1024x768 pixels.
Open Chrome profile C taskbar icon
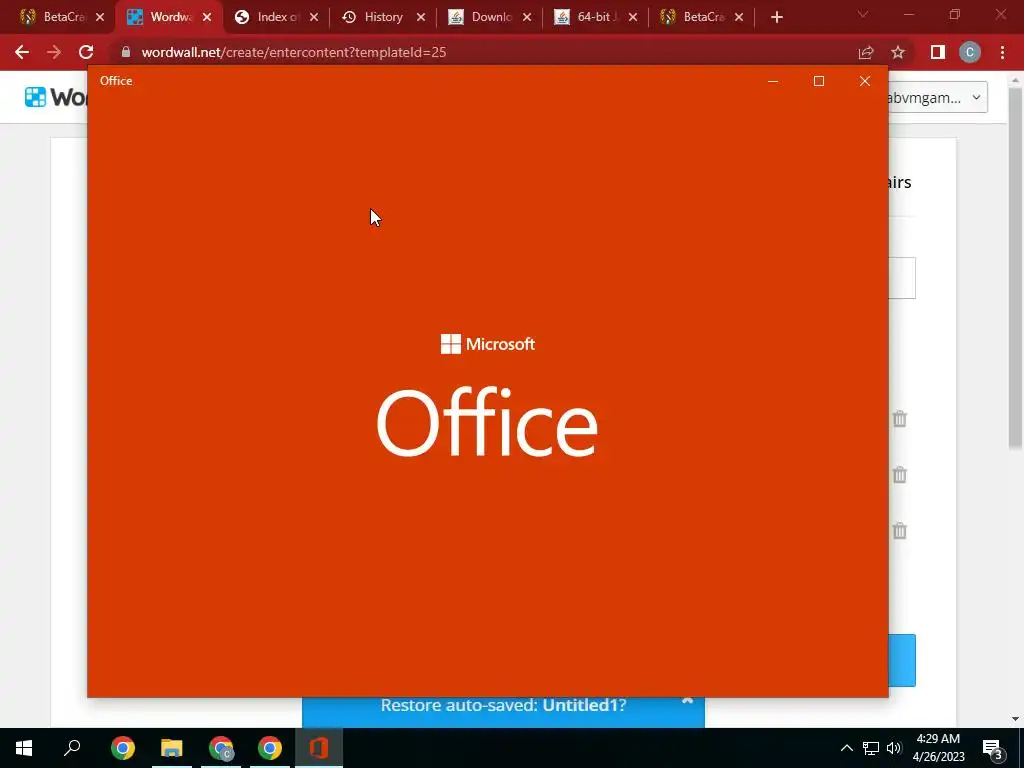click(221, 748)
